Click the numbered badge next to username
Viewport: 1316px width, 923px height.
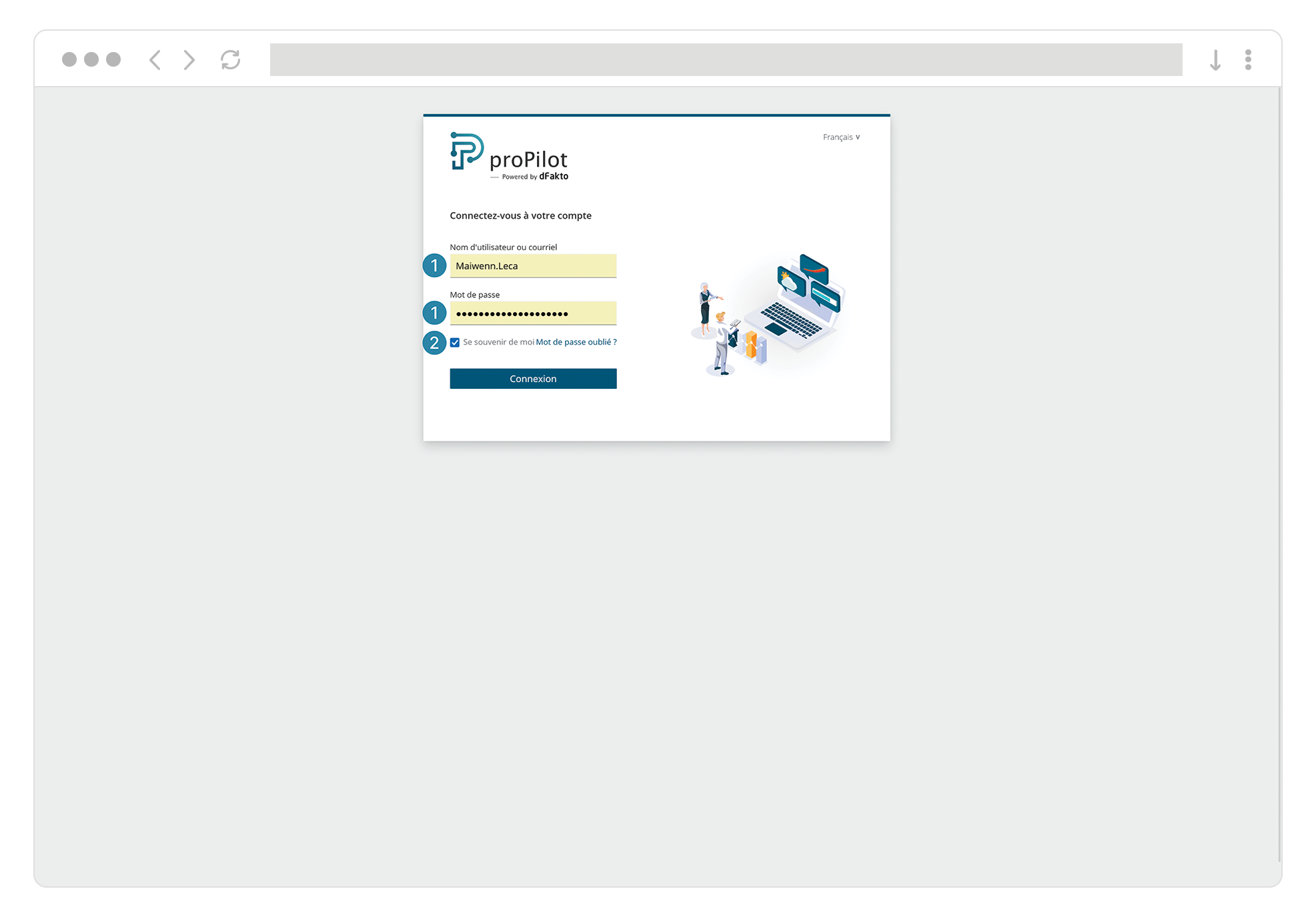pos(434,265)
